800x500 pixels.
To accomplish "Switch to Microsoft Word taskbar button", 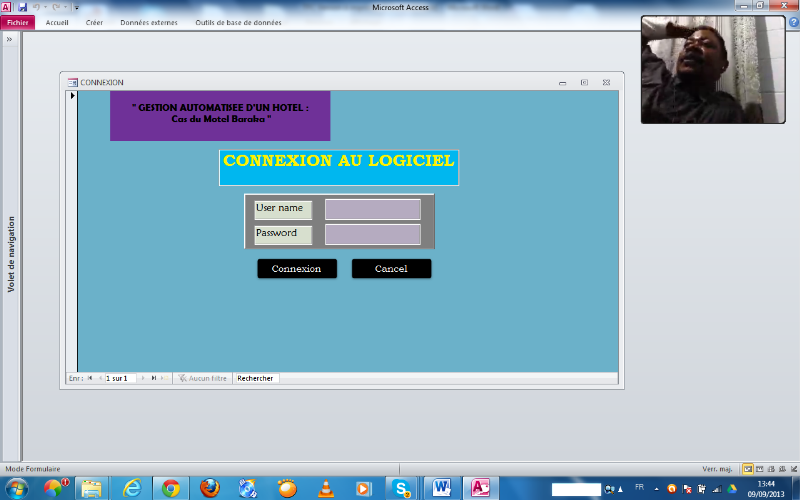I will tap(442, 488).
